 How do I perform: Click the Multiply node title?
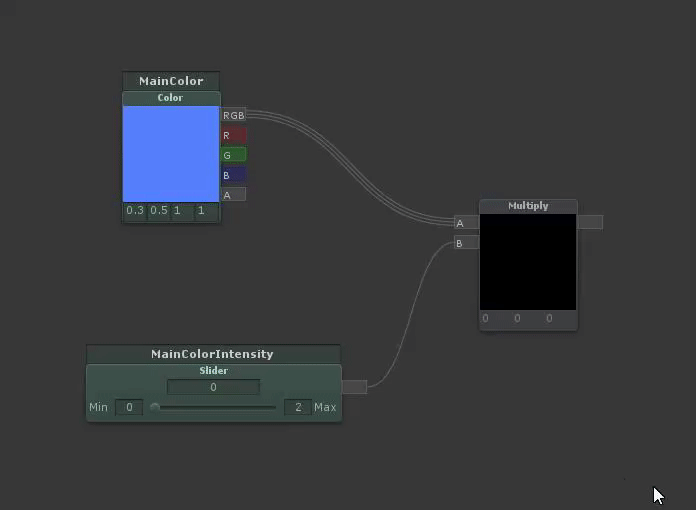(x=528, y=206)
